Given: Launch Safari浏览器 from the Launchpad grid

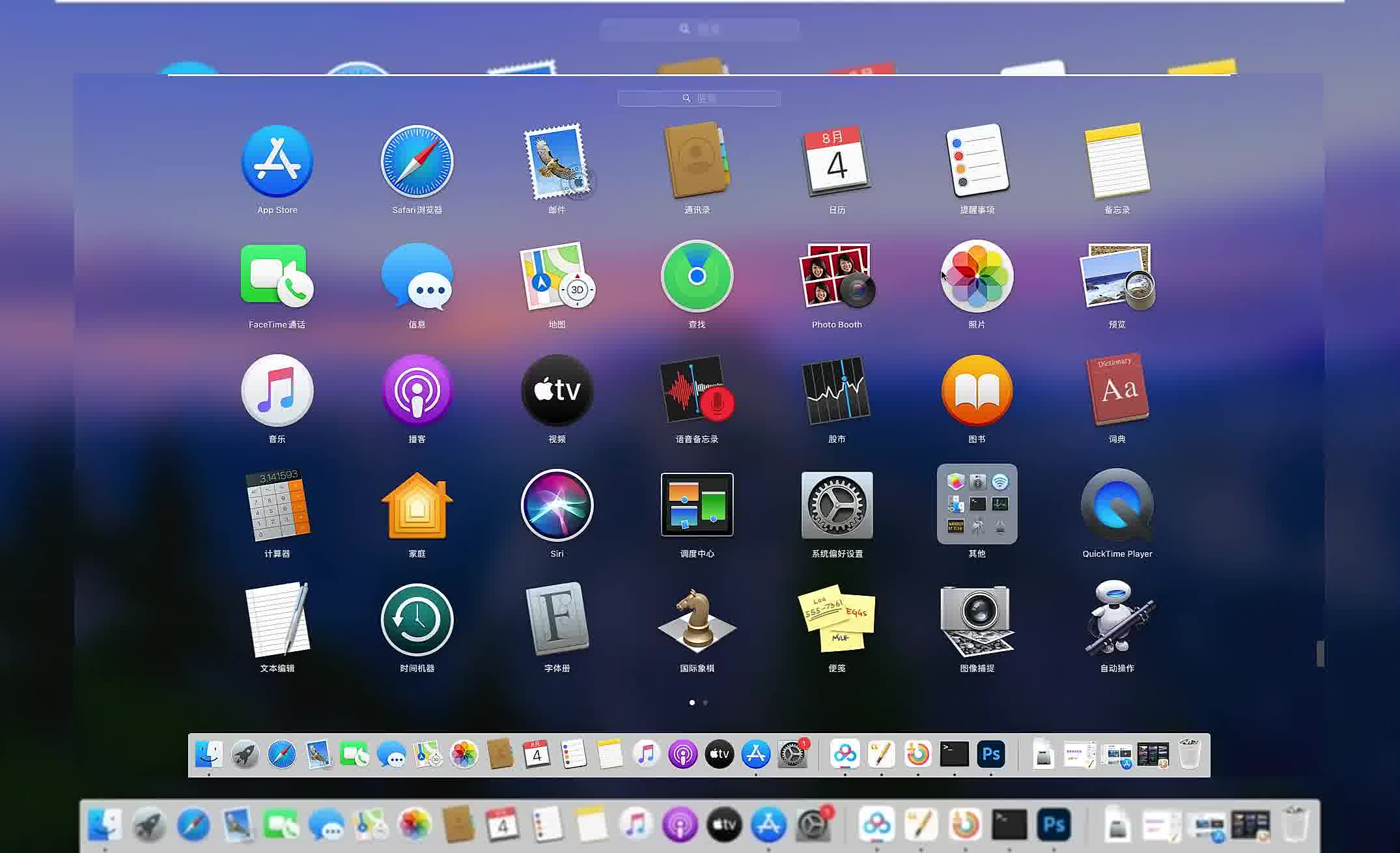Looking at the screenshot, I should tap(417, 161).
